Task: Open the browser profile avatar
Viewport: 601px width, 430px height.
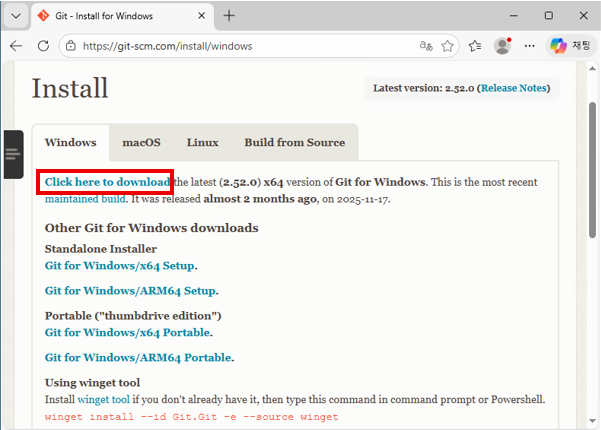Action: pyautogui.click(x=503, y=46)
